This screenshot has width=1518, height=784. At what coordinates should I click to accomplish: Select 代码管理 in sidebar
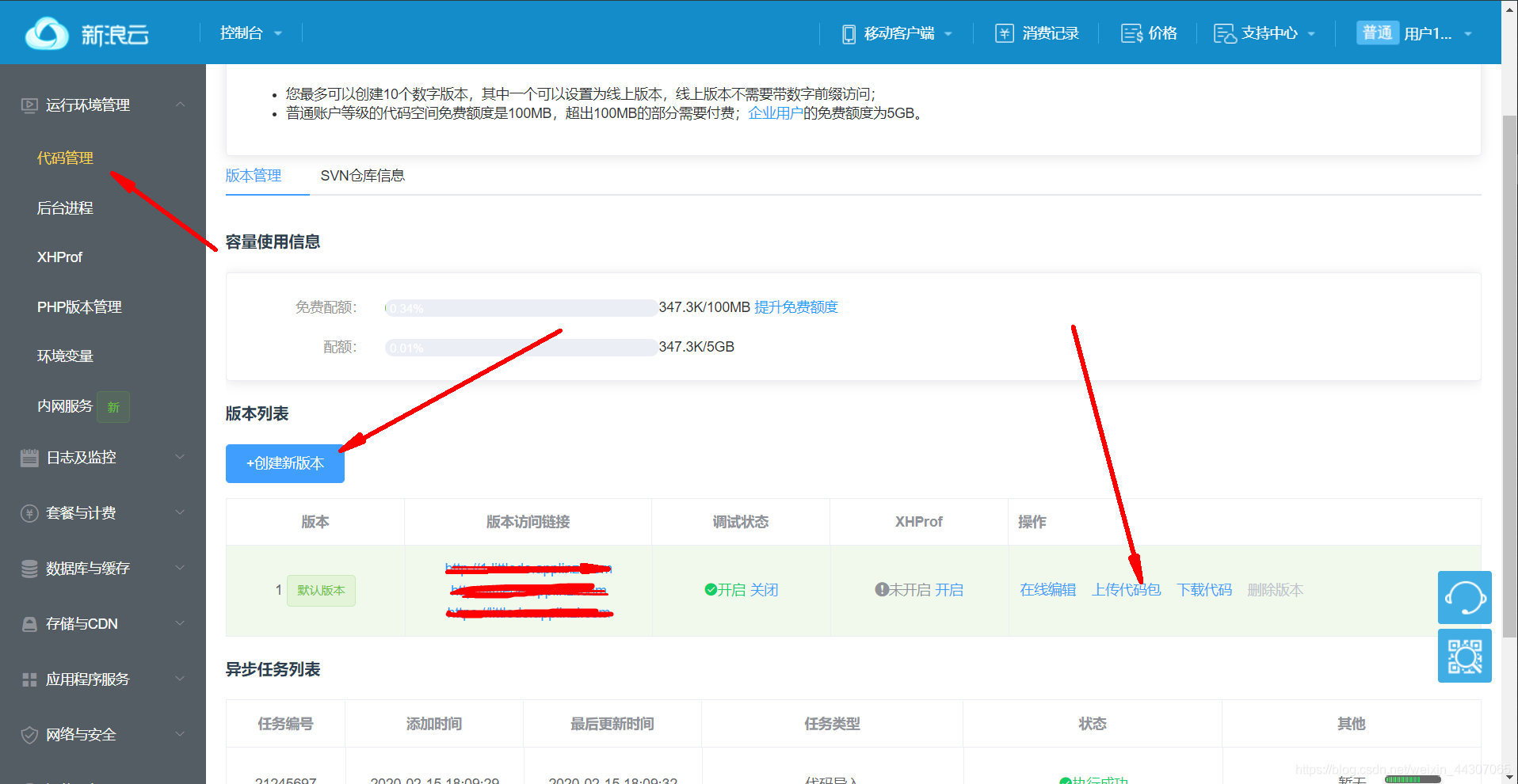click(x=65, y=158)
